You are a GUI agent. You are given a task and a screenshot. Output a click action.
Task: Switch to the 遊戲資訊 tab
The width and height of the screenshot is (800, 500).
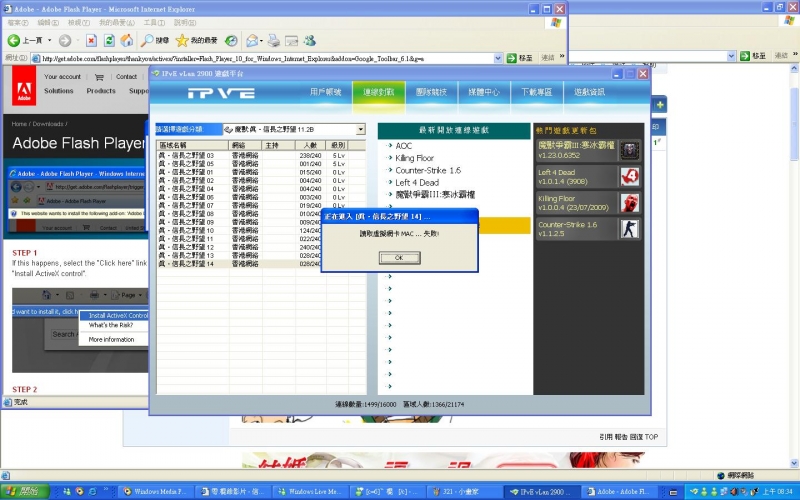[589, 92]
